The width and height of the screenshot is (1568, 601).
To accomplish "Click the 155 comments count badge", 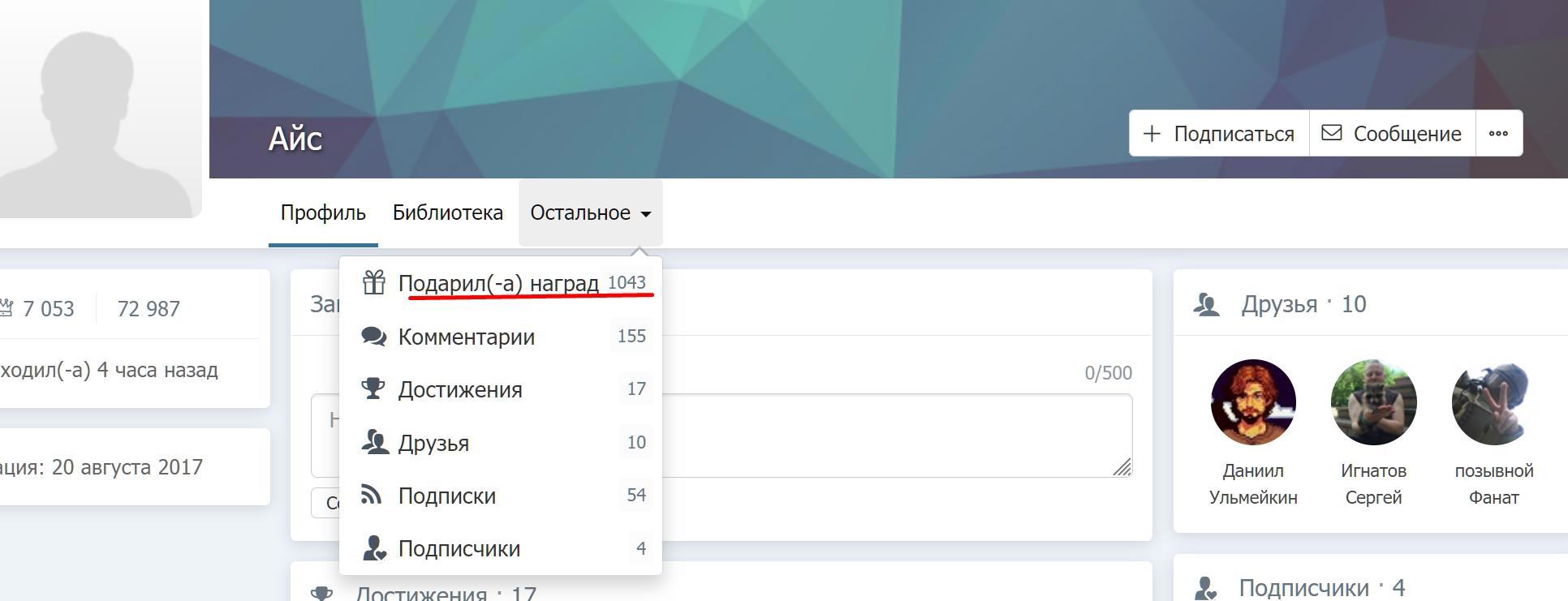I will (631, 336).
